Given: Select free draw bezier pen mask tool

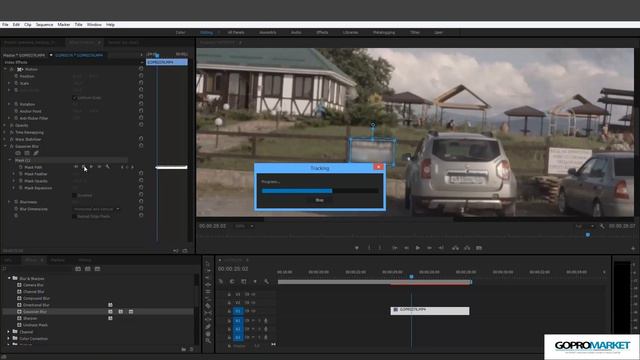Looking at the screenshot, I should tap(36, 153).
